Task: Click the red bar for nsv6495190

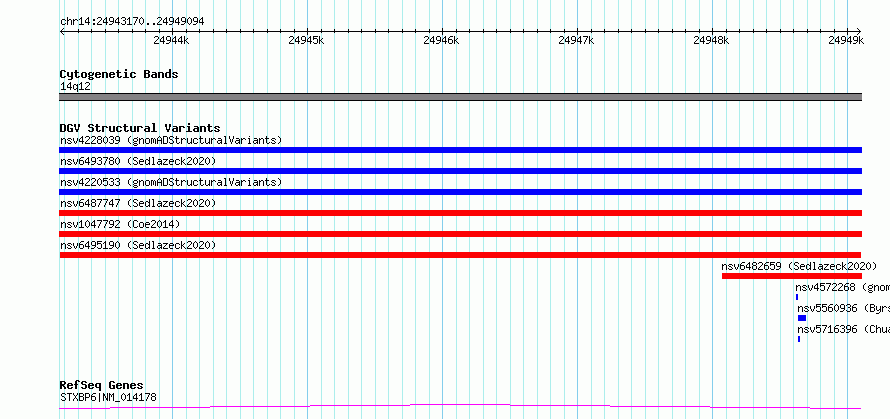Action: click(460, 255)
